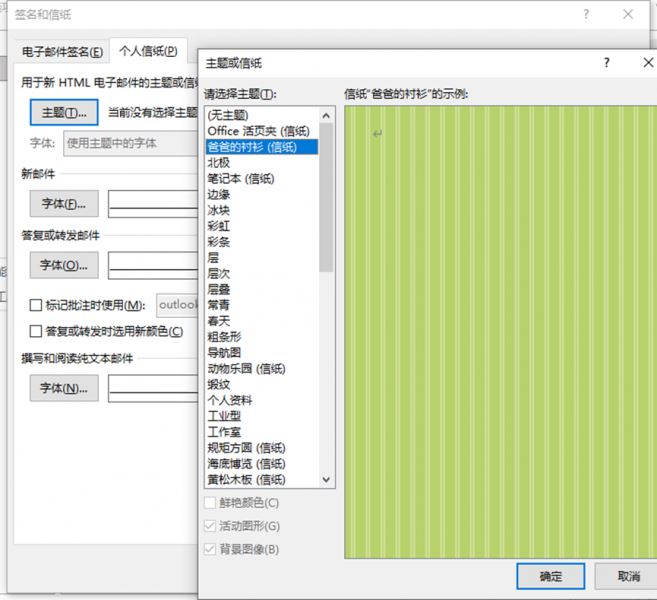Toggle 标记批注时使用 checkbox
This screenshot has width=657, height=600.
[37, 305]
